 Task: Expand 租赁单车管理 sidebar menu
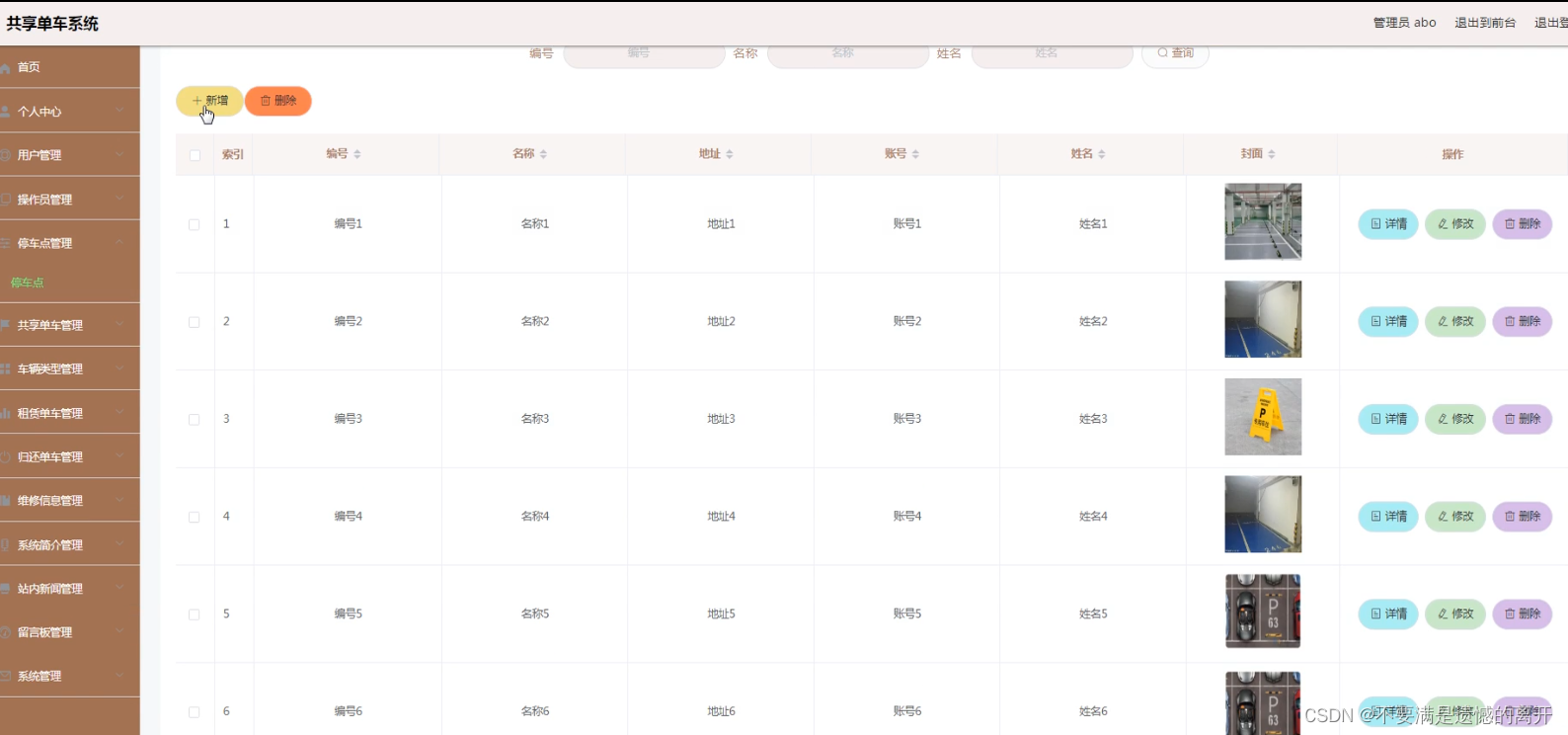click(x=69, y=413)
